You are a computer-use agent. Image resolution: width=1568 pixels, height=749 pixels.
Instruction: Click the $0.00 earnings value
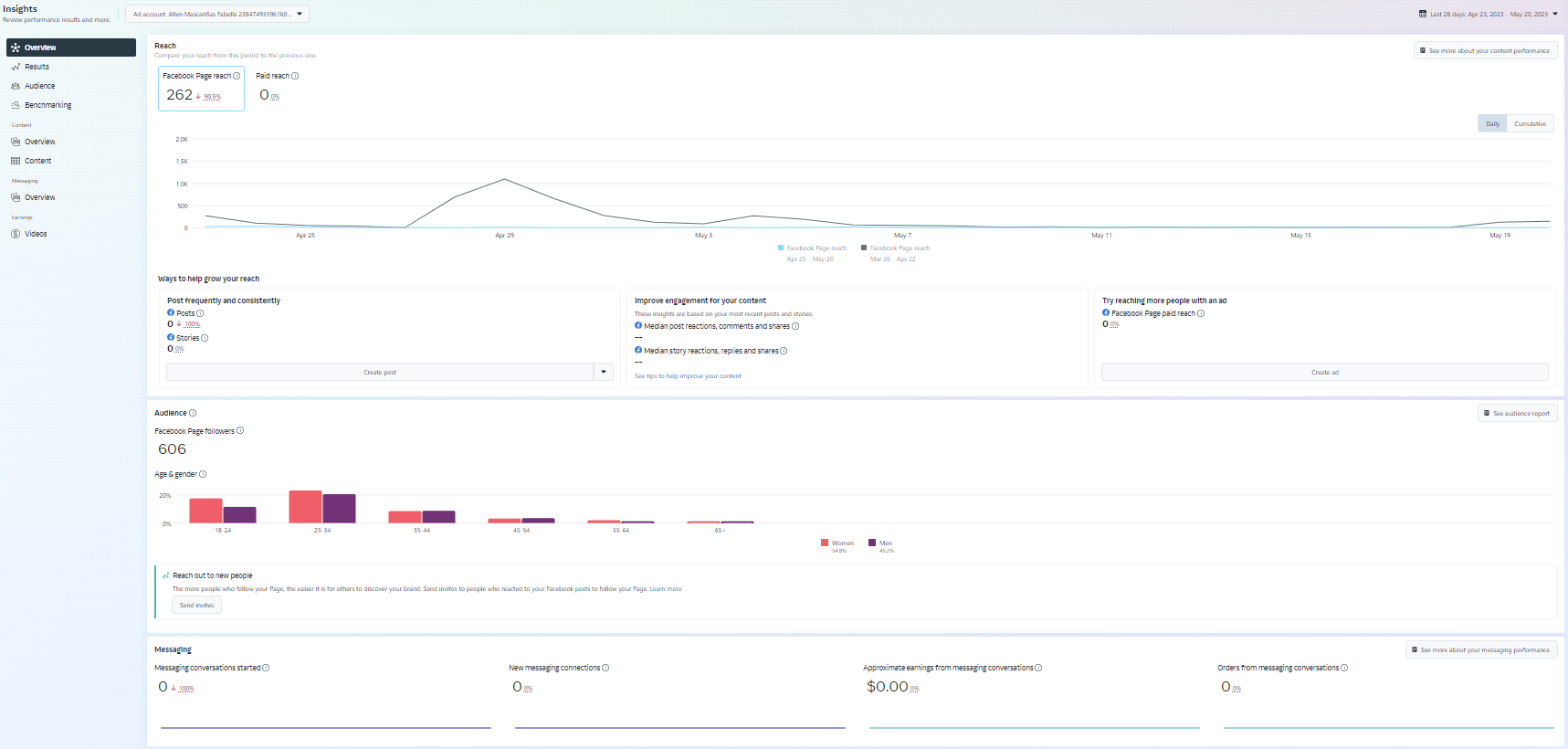(x=887, y=687)
